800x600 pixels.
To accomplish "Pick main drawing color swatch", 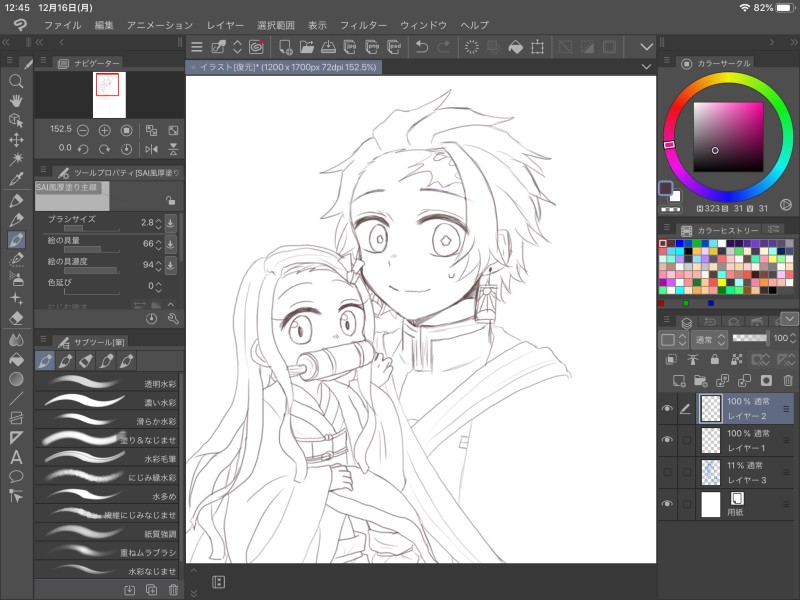I will click(665, 188).
